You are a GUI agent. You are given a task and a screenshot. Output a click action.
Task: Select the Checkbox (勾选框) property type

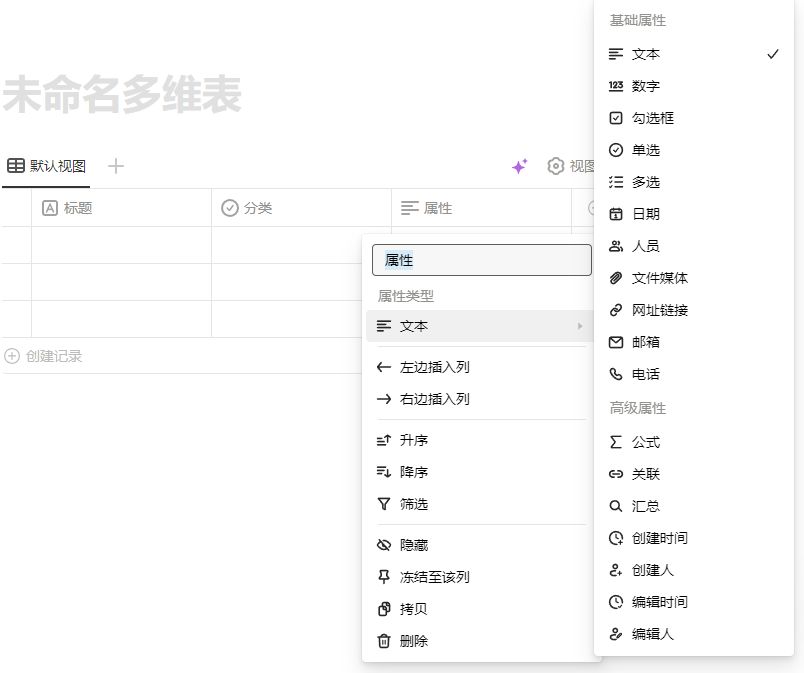[x=652, y=118]
